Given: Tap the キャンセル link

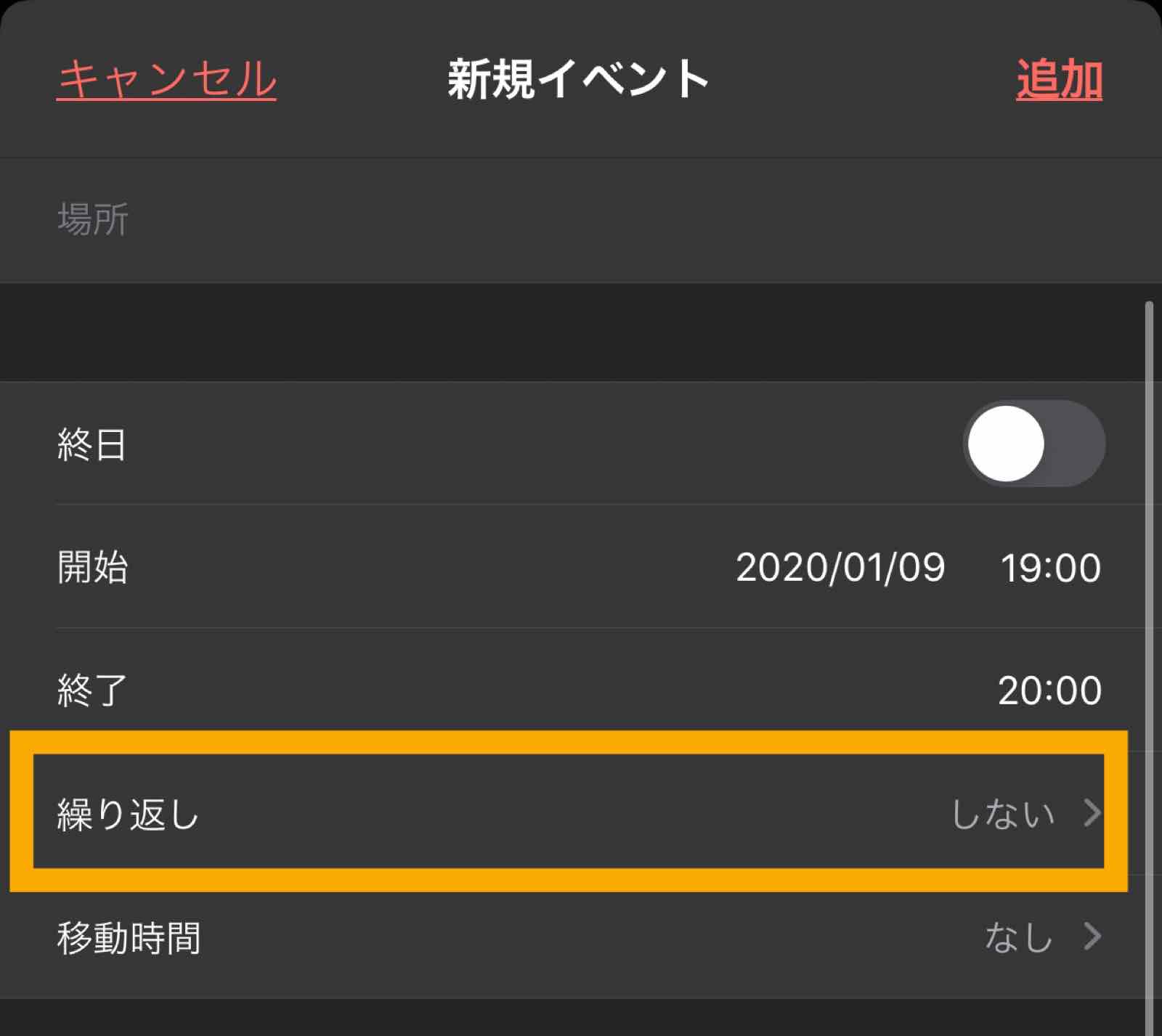Looking at the screenshot, I should pos(166,78).
